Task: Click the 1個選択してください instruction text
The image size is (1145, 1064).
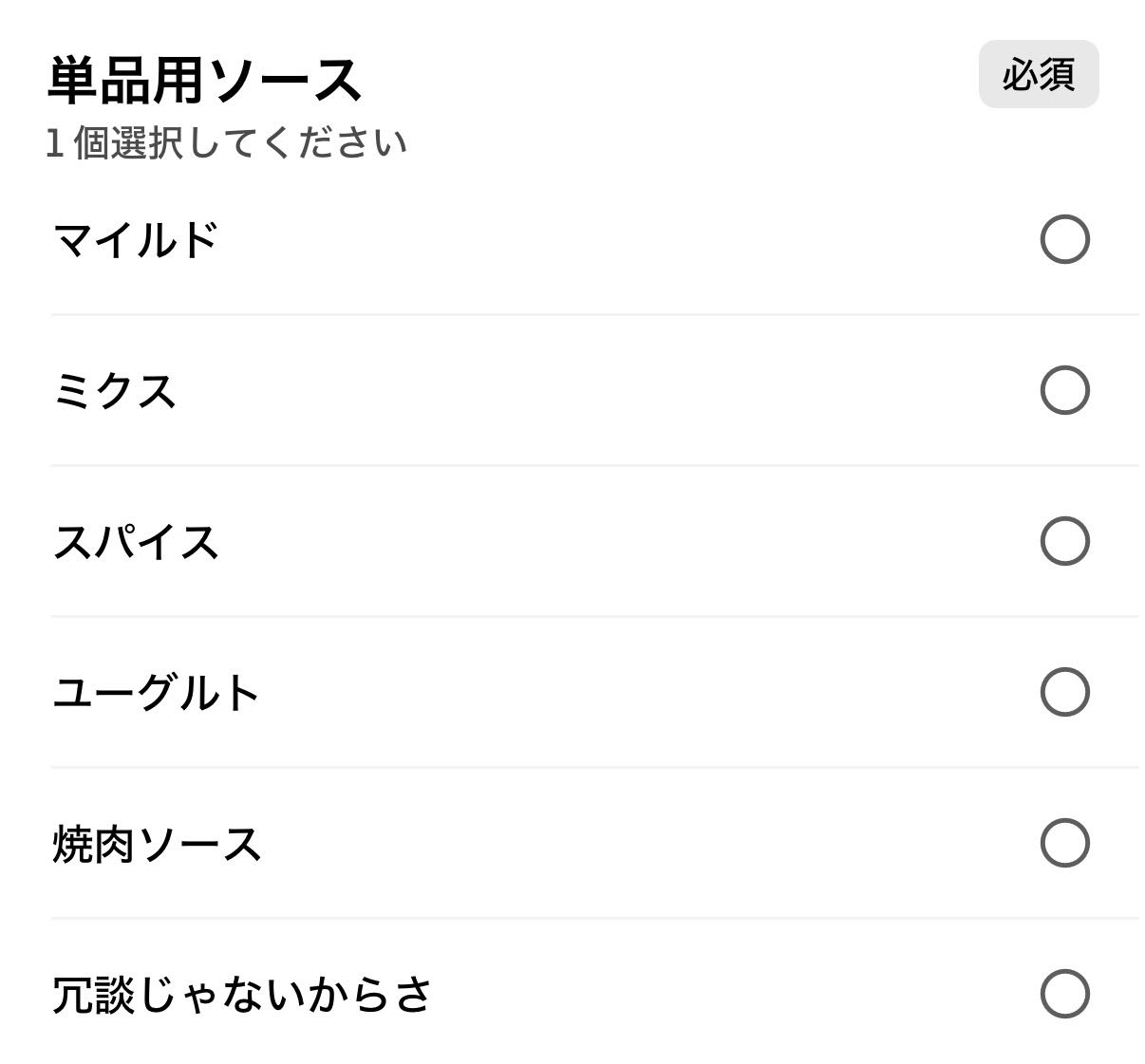Action: tap(226, 143)
